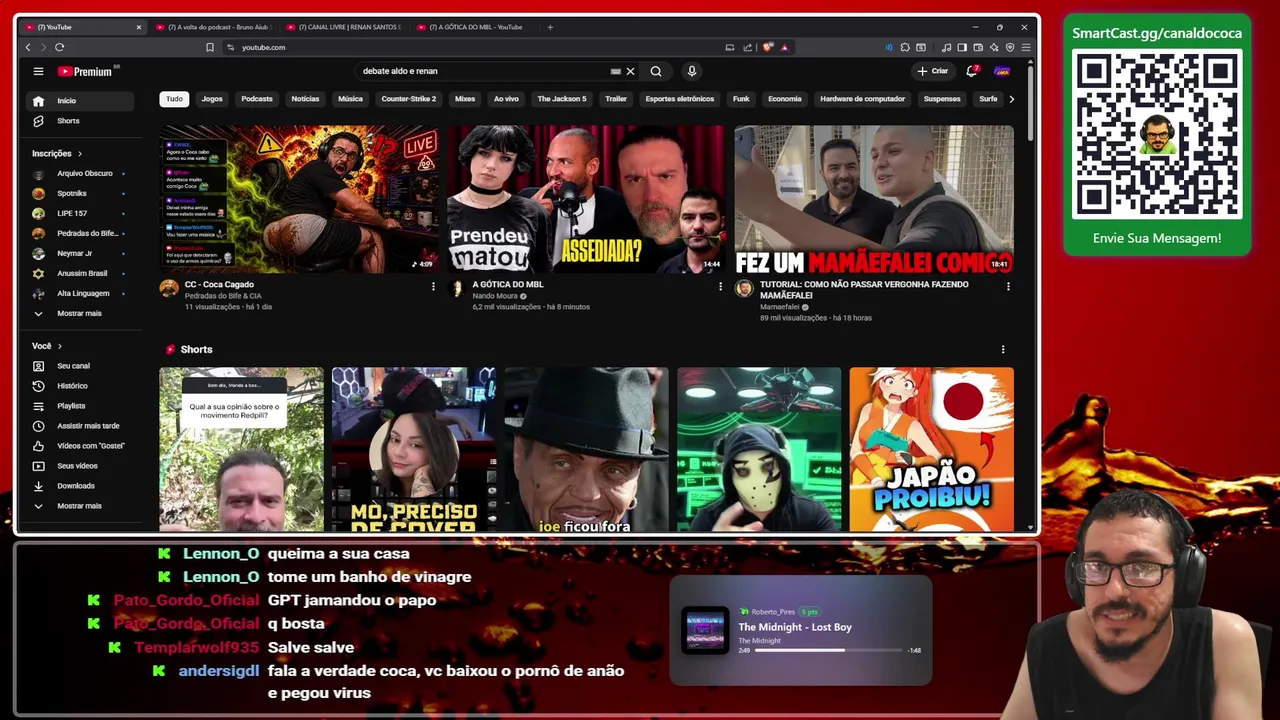Open options for A GÓTICA DO MBL video
The image size is (1280, 720).
(720, 286)
